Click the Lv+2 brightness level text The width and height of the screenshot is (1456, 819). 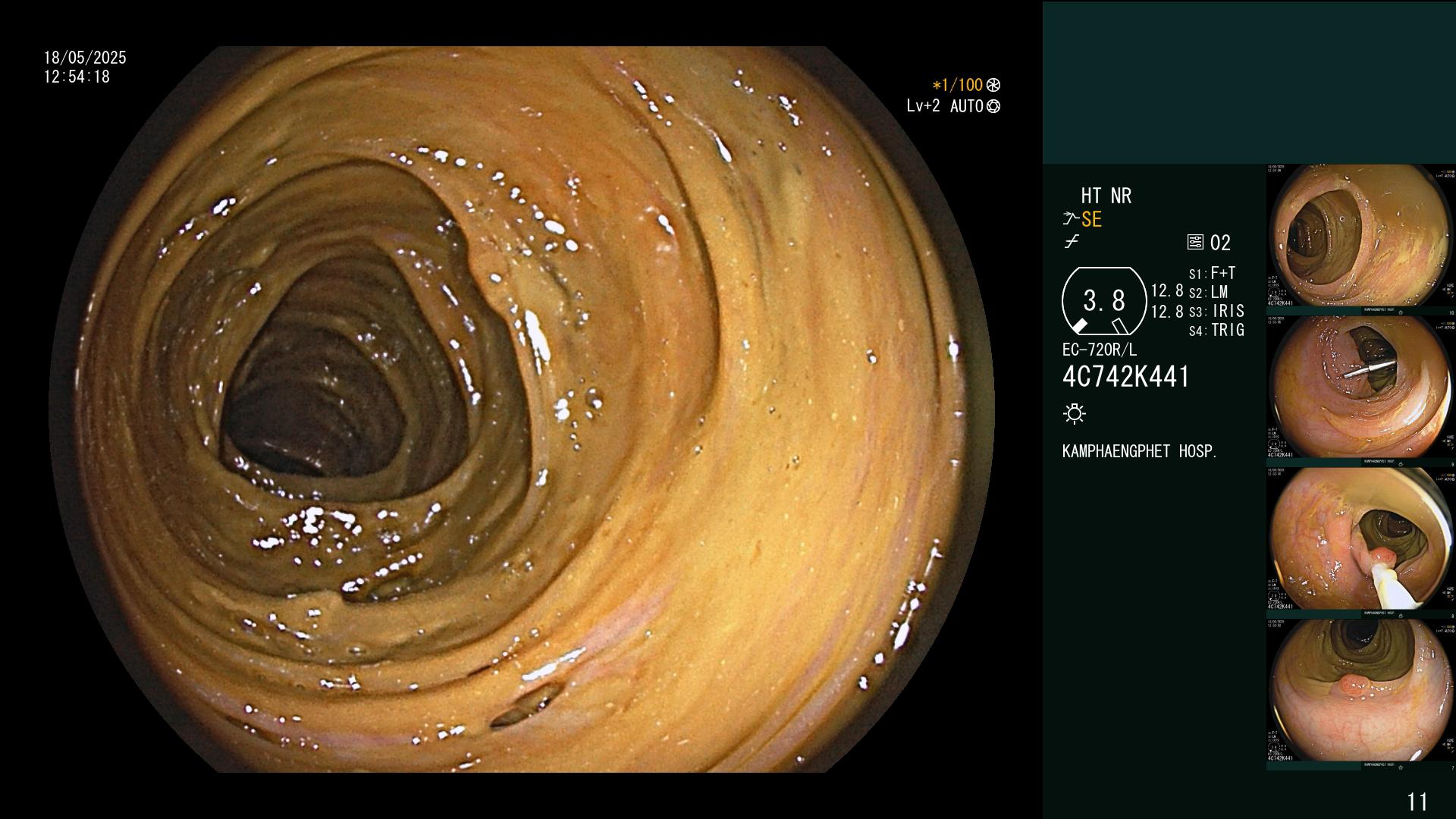[x=923, y=106]
